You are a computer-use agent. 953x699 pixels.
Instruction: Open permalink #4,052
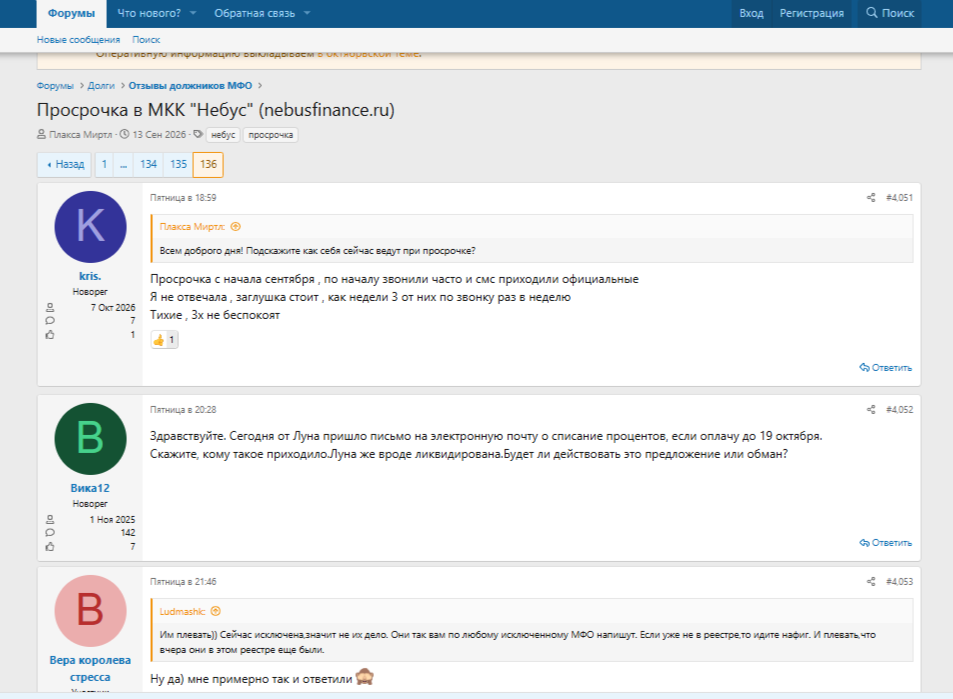pos(900,410)
